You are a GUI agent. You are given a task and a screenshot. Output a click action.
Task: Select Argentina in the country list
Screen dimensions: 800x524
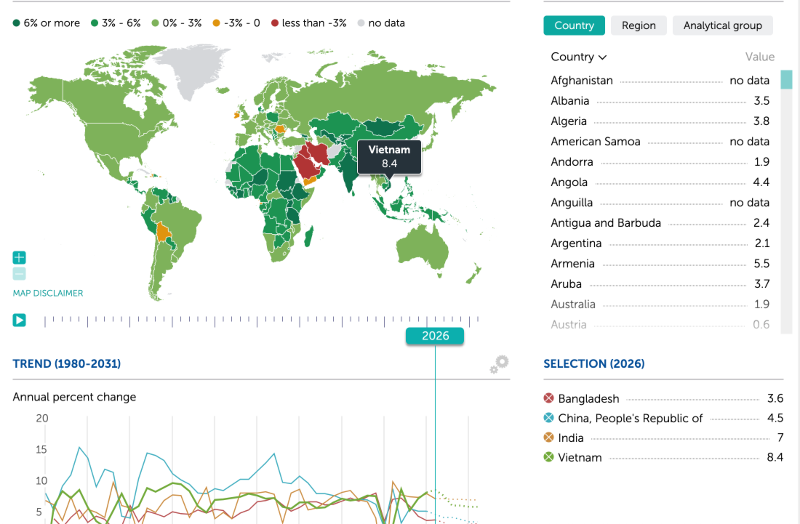click(660, 243)
